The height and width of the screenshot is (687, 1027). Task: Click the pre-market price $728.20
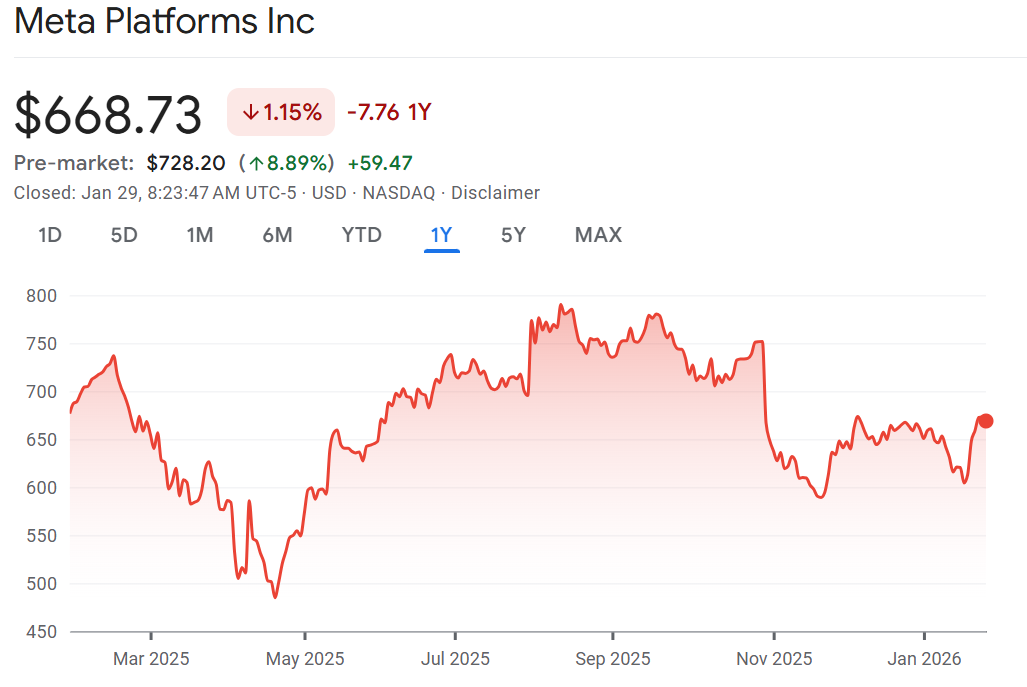coord(186,163)
